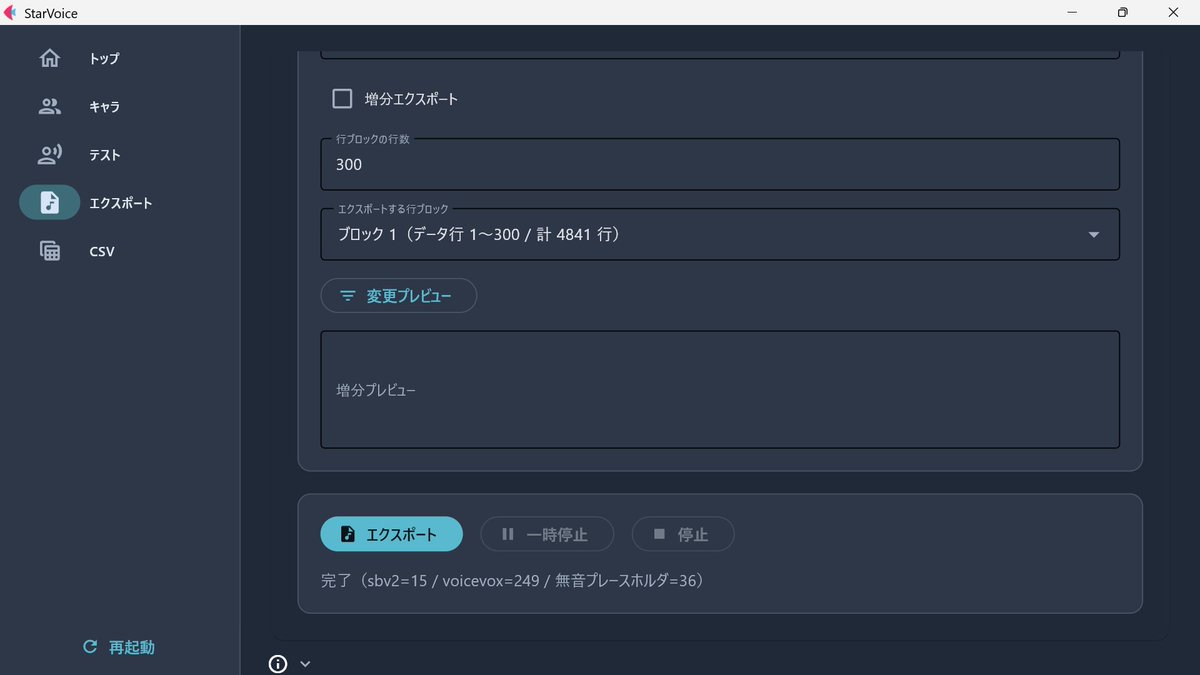Open the info icon at bottom left
Image resolution: width=1200 pixels, height=675 pixels.
pos(277,663)
